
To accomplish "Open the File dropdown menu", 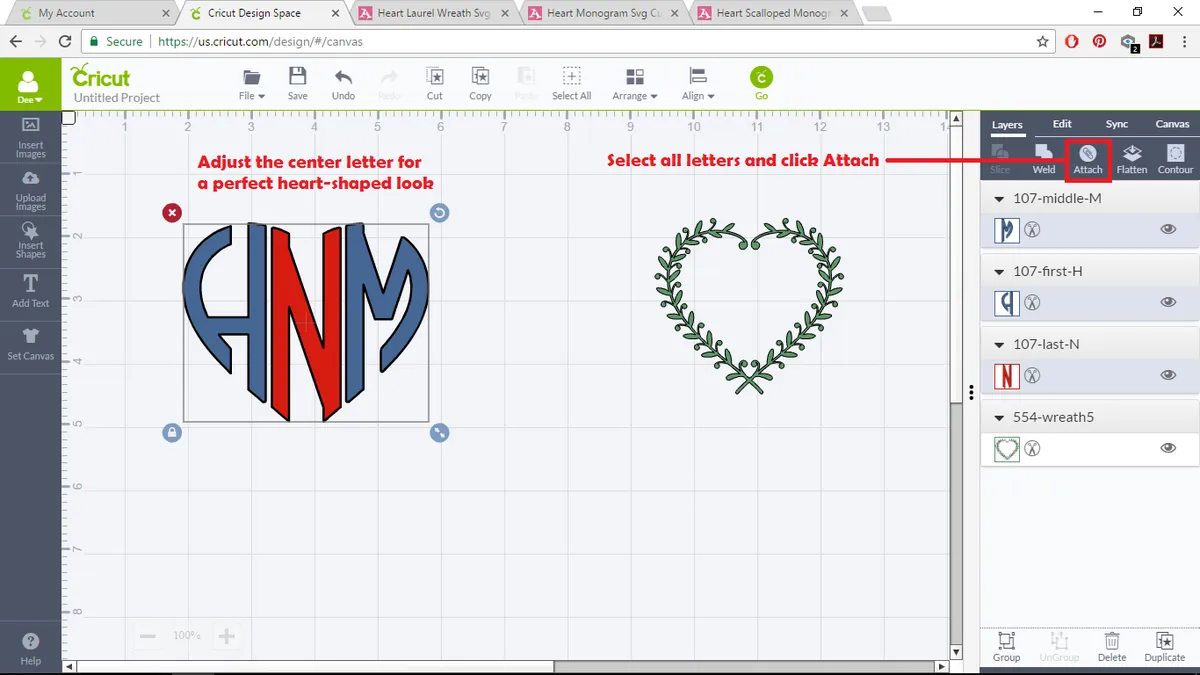I will tap(252, 84).
